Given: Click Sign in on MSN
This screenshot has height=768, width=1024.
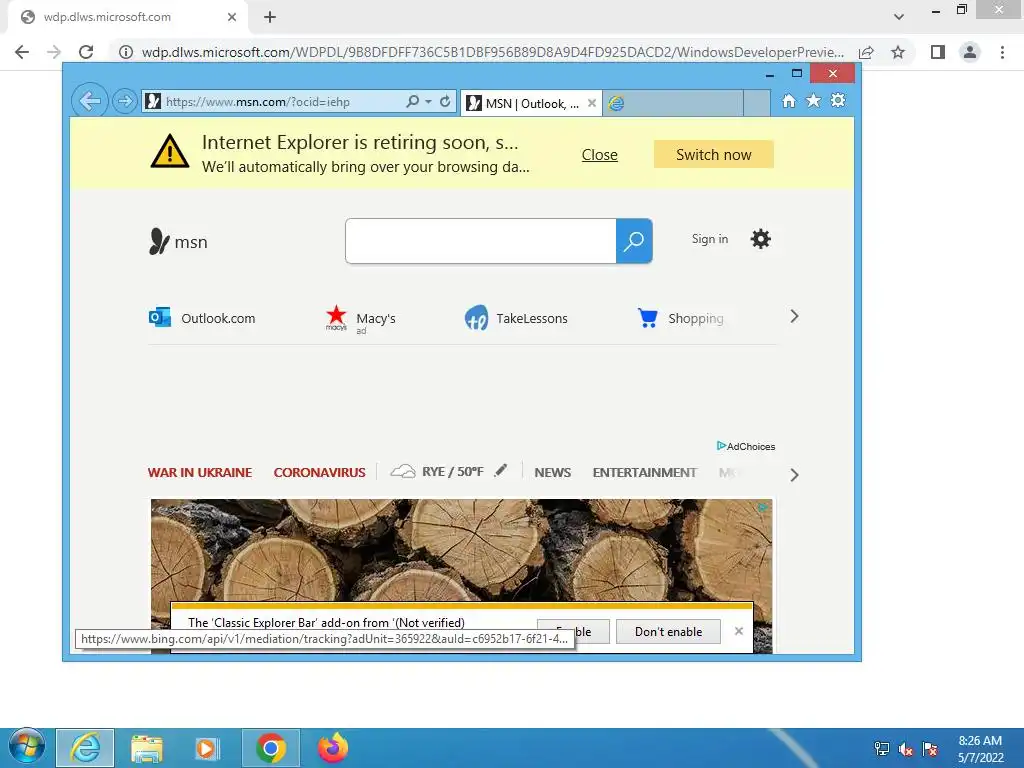Looking at the screenshot, I should coord(709,239).
